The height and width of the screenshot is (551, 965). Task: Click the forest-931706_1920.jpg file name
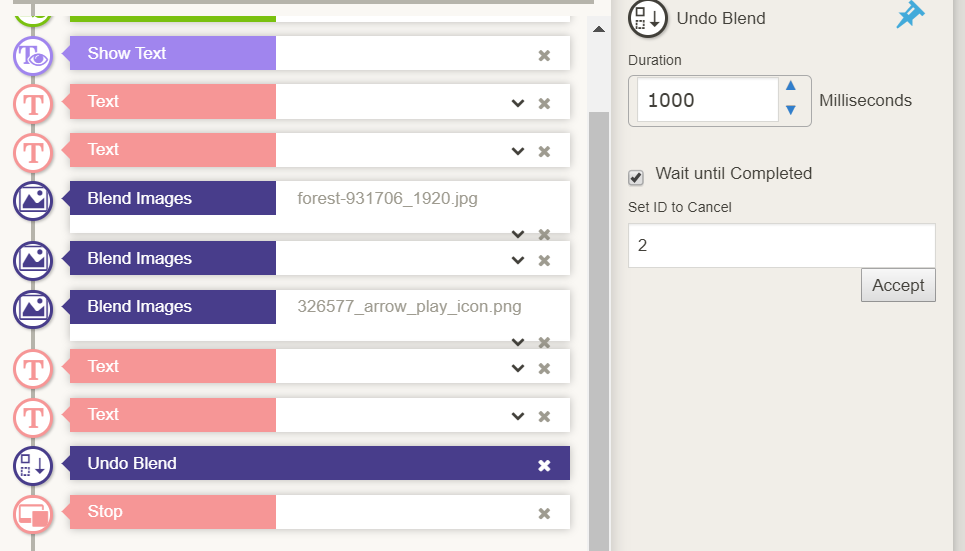tap(387, 199)
